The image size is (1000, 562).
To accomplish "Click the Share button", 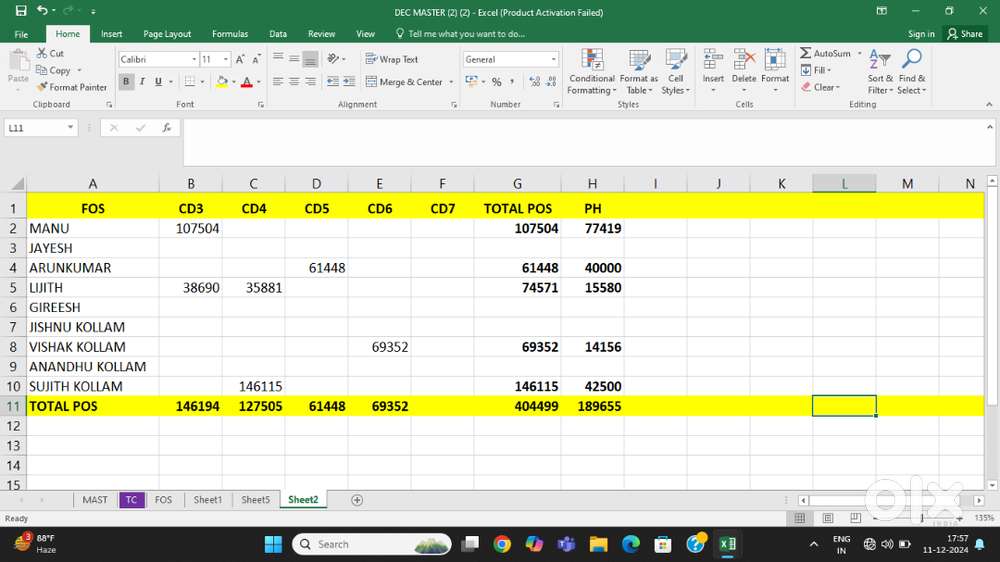I will [x=965, y=34].
